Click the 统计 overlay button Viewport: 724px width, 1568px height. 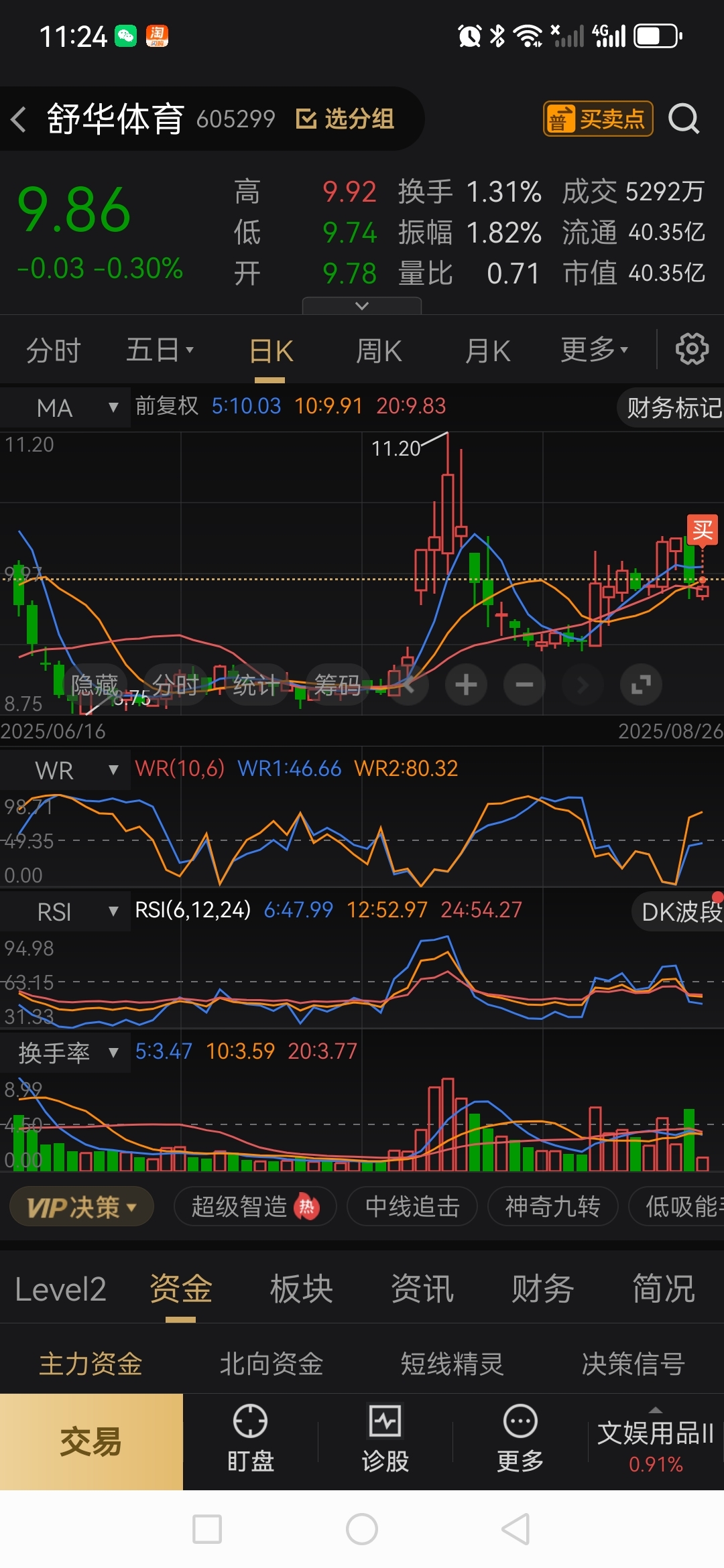(257, 685)
